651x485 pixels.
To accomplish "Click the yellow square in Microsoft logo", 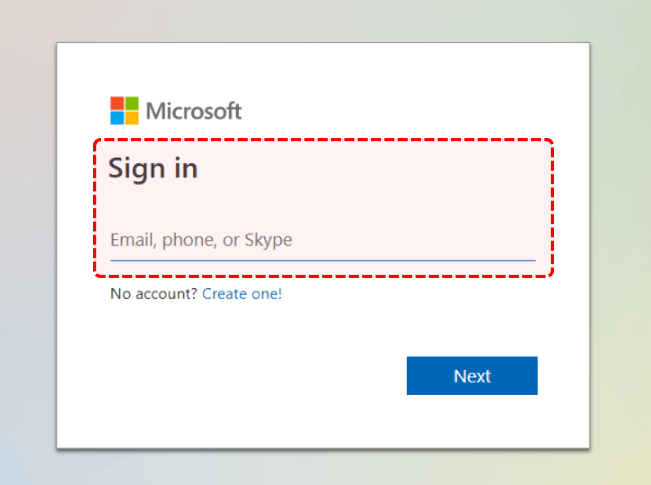I will 132,118.
